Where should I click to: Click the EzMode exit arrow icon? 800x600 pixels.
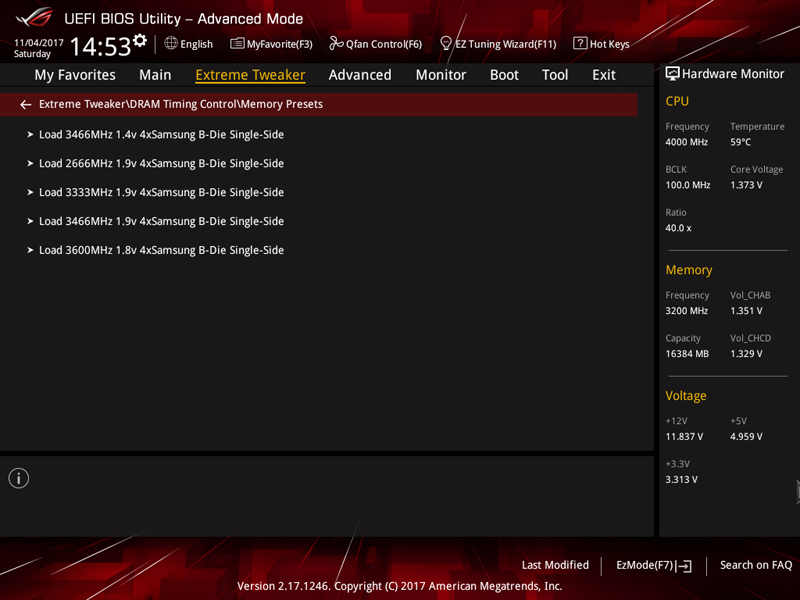(x=684, y=566)
